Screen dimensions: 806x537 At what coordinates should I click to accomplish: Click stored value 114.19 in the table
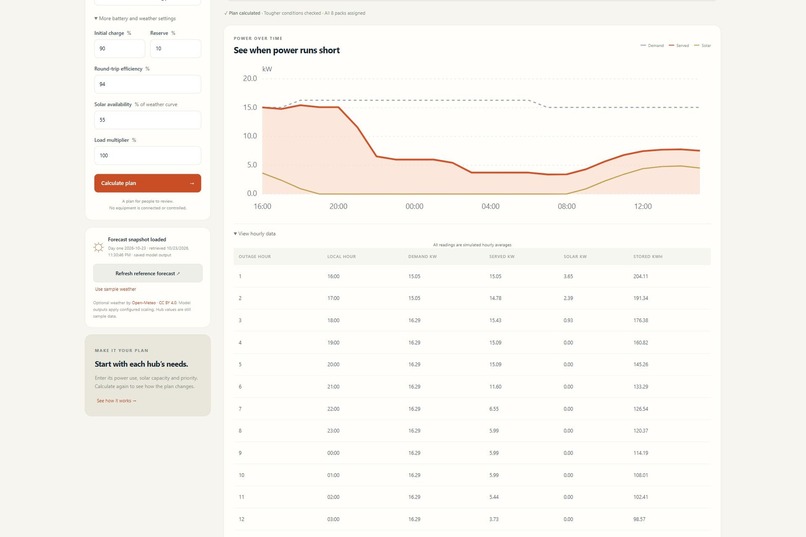[640, 453]
